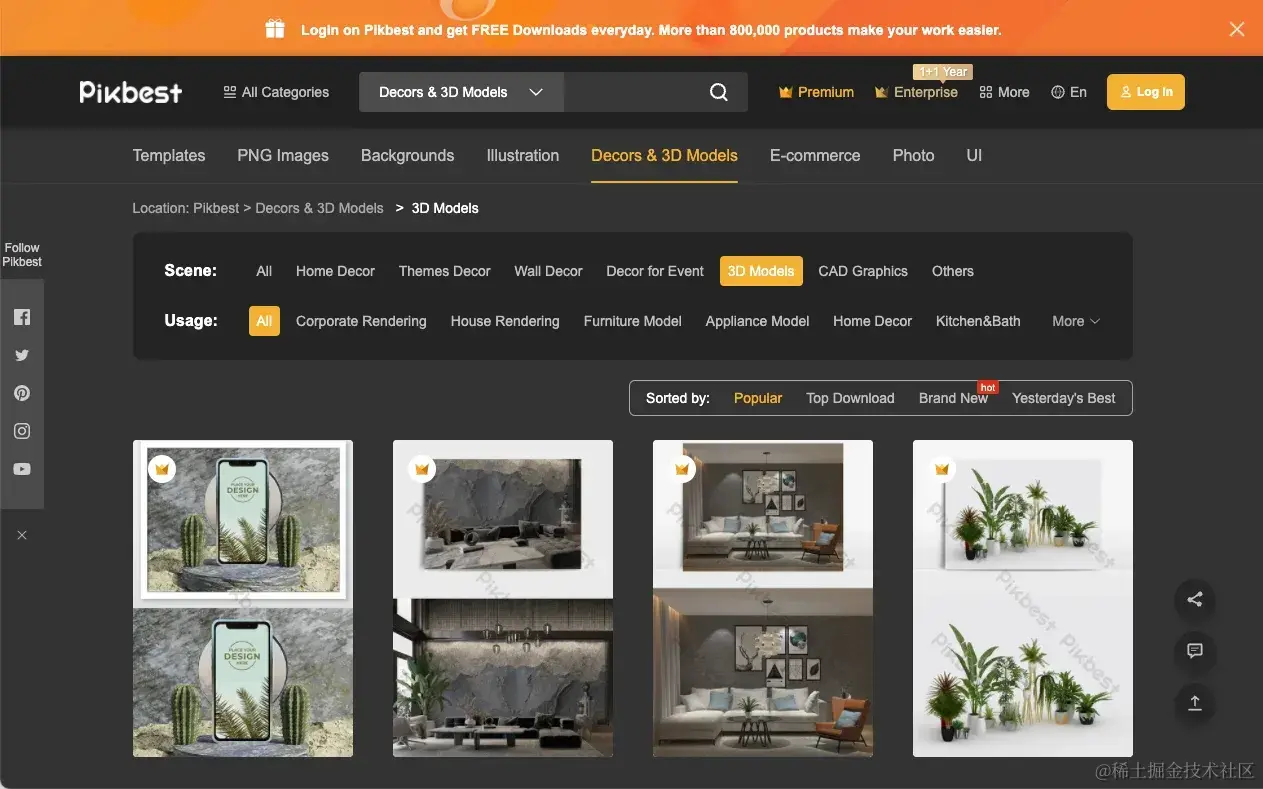The image size is (1263, 789).
Task: Switch to UI tab
Action: 974,155
